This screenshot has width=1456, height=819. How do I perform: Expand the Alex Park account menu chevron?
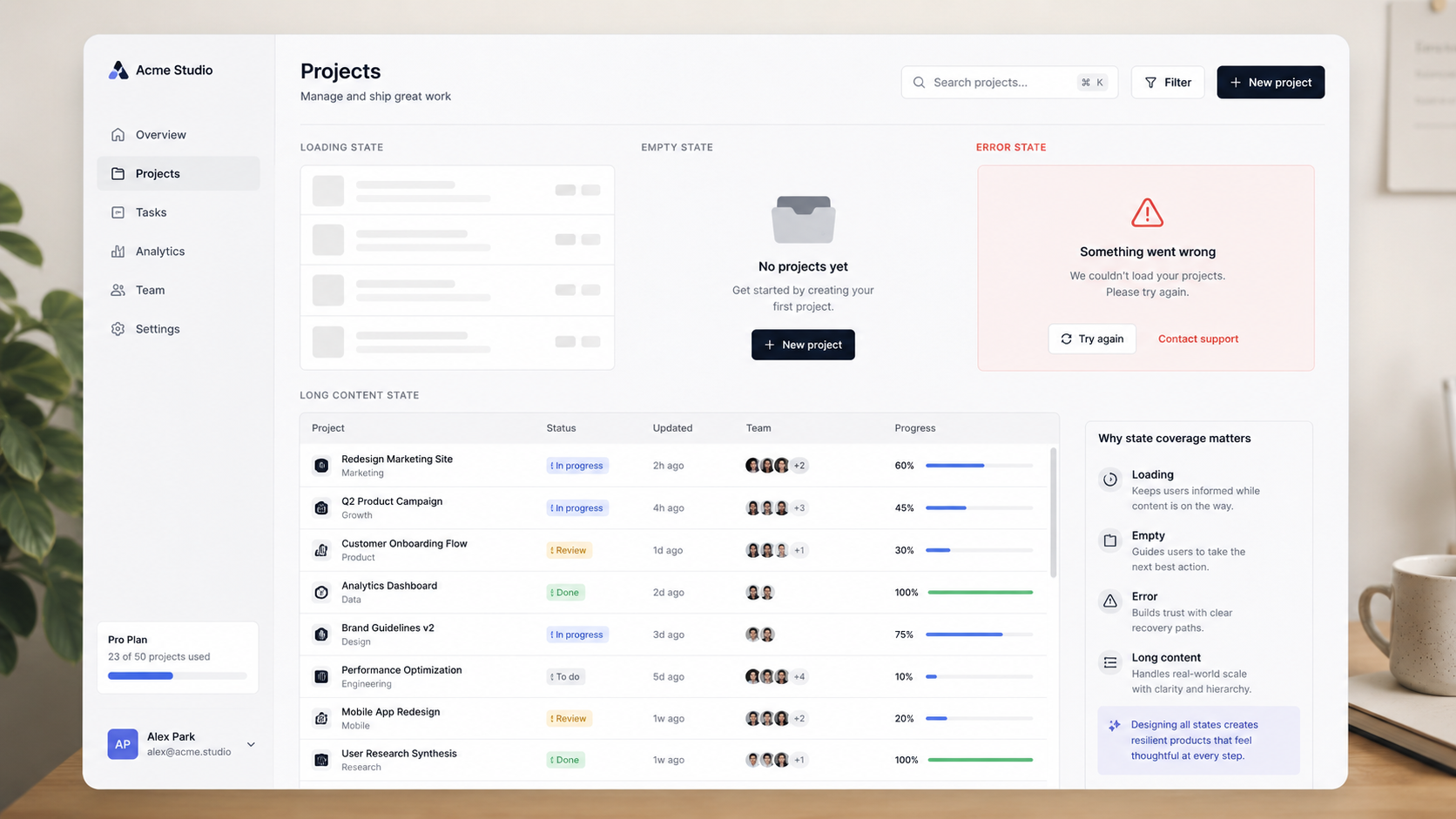tap(251, 744)
